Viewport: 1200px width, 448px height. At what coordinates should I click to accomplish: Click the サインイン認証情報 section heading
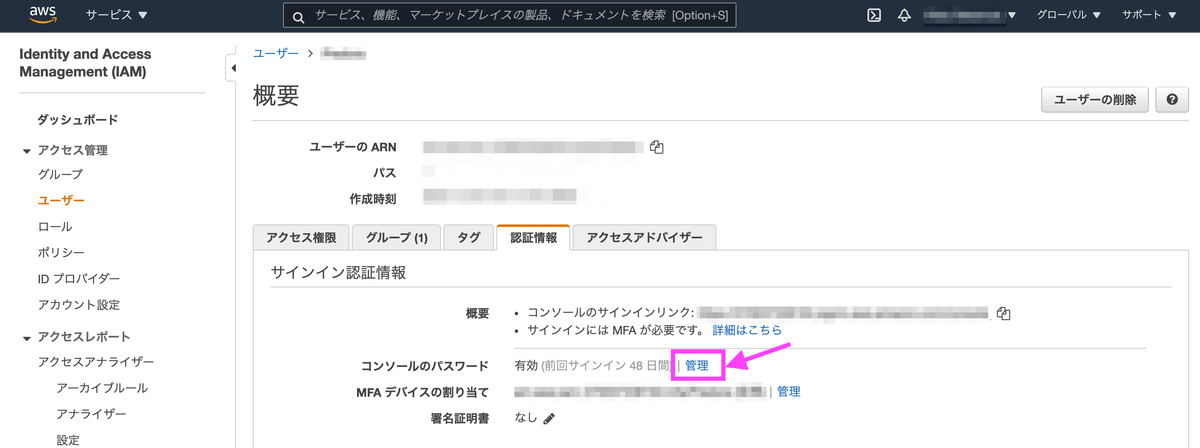338,273
